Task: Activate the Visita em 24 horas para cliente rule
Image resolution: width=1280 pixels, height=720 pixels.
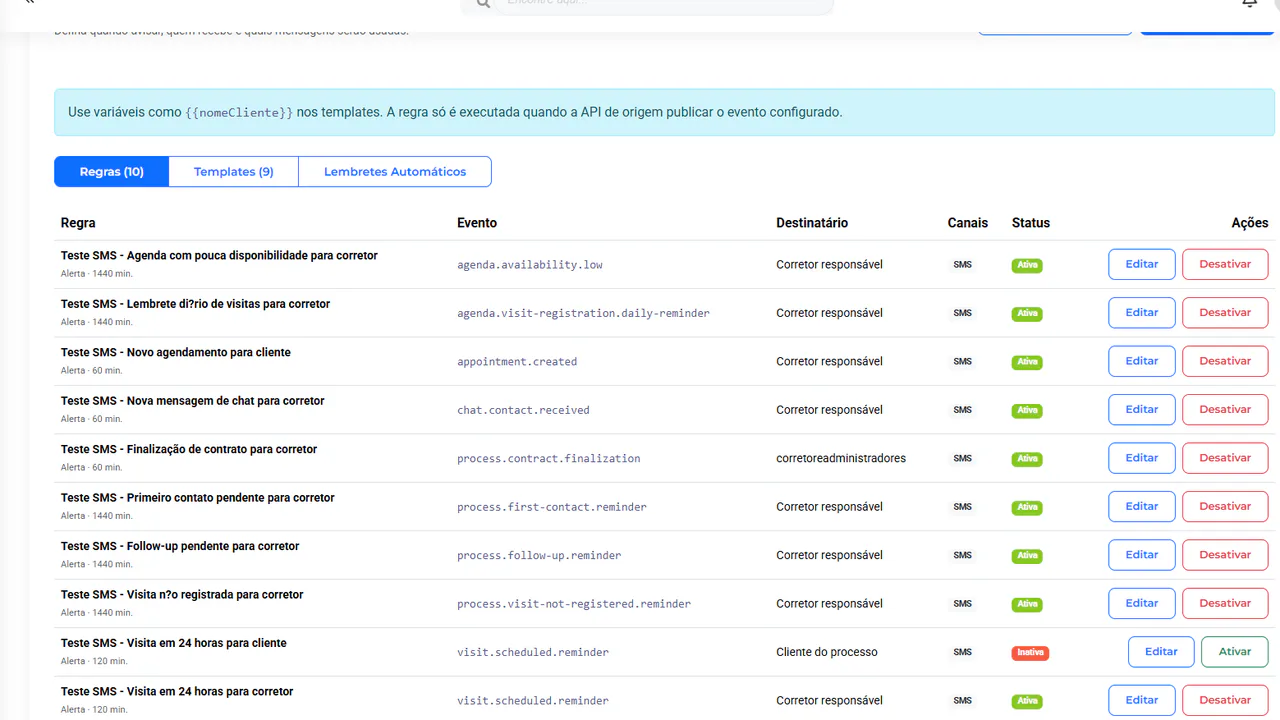Action: coord(1235,652)
